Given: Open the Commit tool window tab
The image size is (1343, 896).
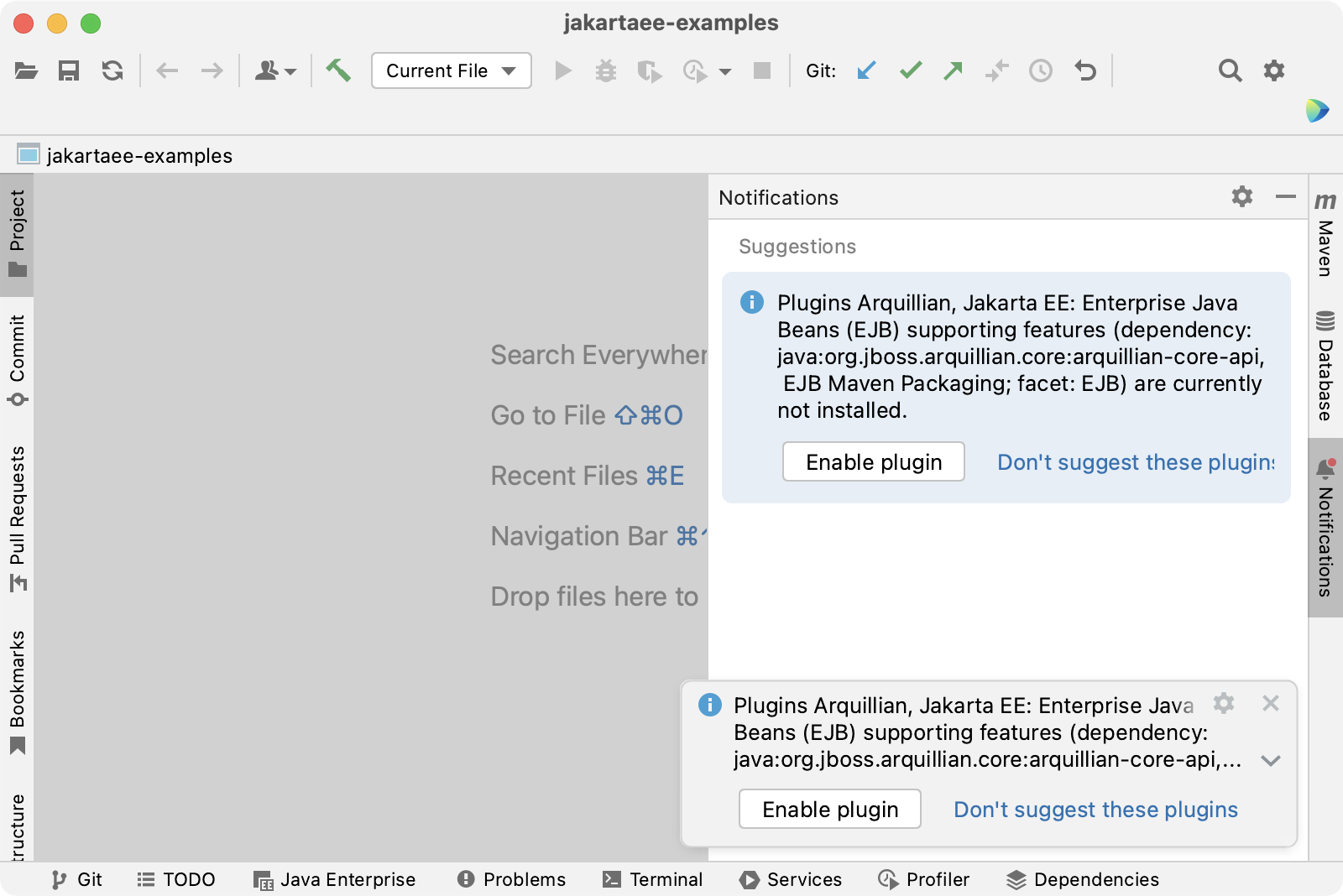Looking at the screenshot, I should click(17, 361).
